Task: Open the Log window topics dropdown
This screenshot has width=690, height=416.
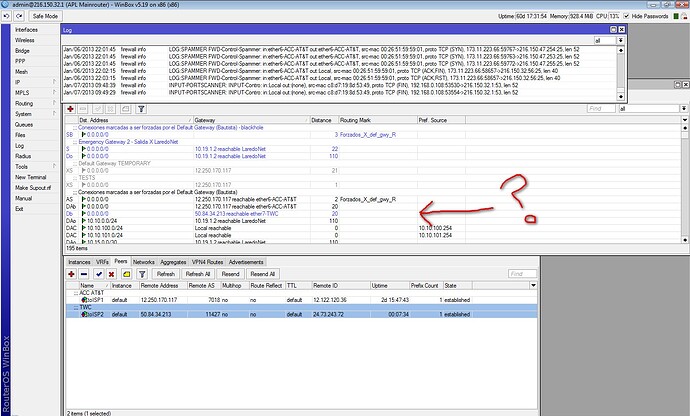Action: point(620,40)
